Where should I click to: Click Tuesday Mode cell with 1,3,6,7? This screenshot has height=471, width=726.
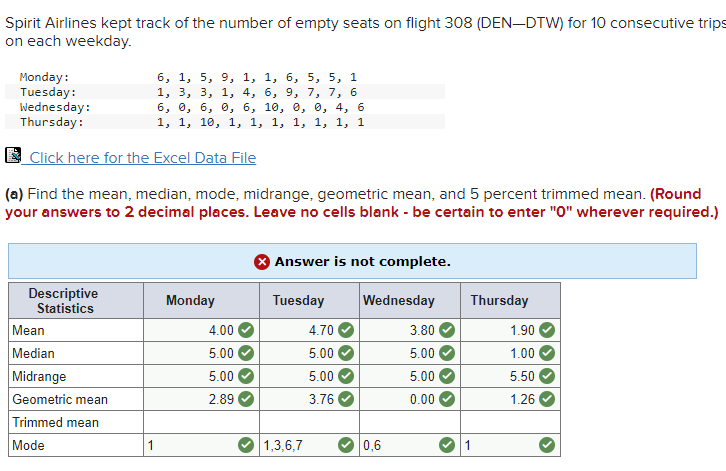(x=309, y=445)
